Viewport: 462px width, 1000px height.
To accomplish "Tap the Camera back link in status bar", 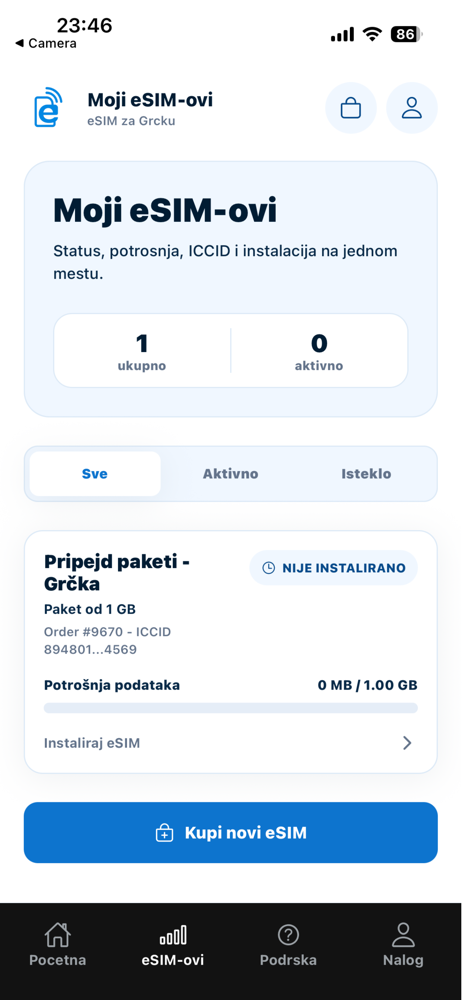I will coord(45,43).
